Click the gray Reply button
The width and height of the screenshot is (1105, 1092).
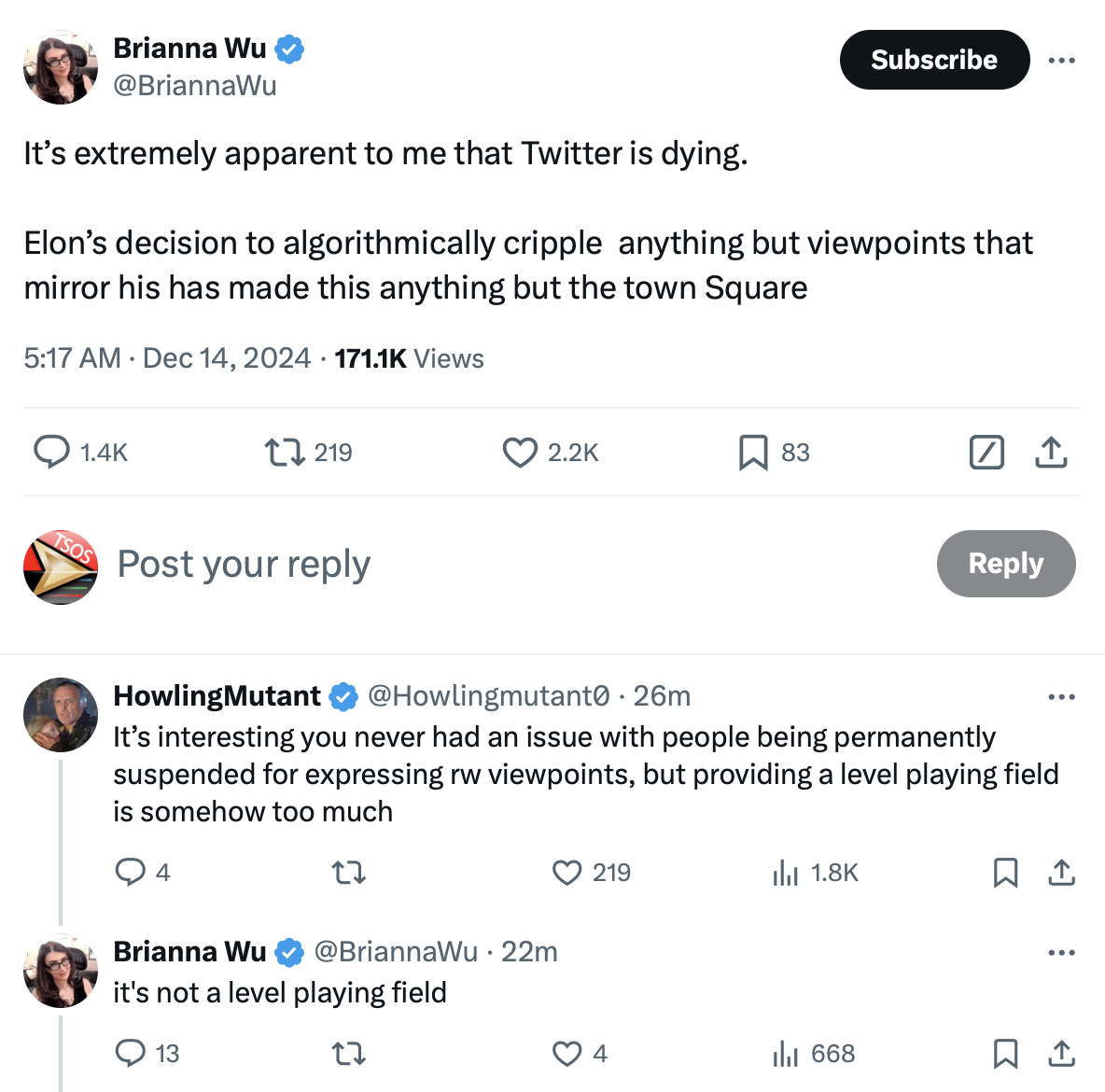1005,564
